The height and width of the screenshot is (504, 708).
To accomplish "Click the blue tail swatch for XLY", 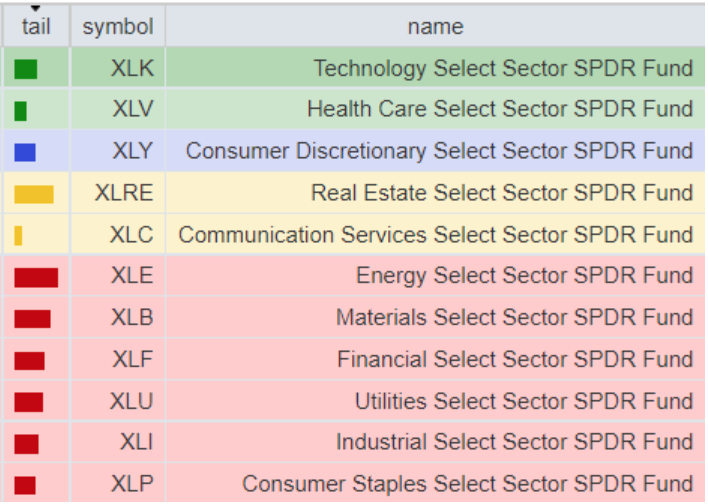I will click(x=25, y=152).
